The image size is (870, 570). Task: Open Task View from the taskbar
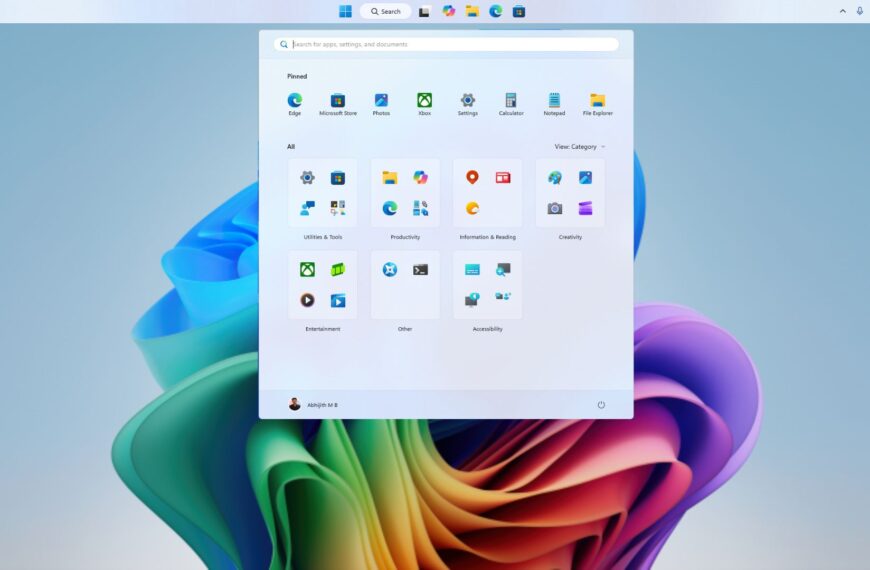pos(424,11)
